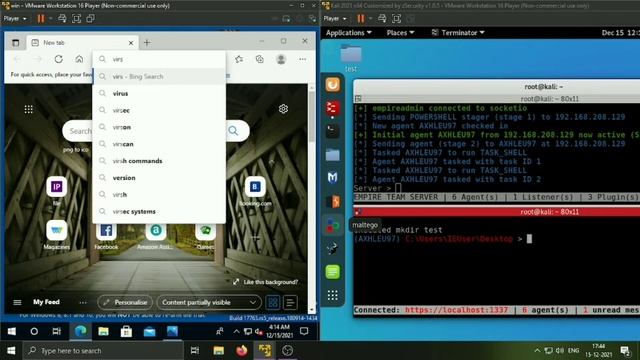The width and height of the screenshot is (640, 360).
Task: Click the Edge refresh button
Action: pyautogui.click(x=58, y=59)
